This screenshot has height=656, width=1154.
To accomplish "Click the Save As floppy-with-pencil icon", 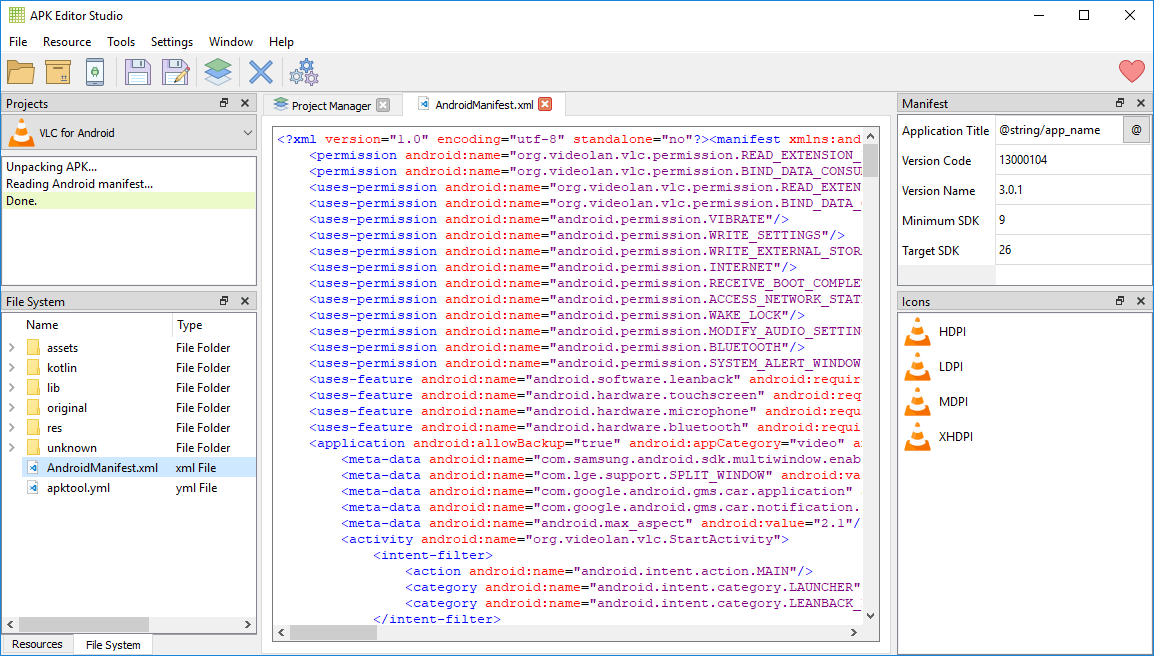I will (x=174, y=71).
